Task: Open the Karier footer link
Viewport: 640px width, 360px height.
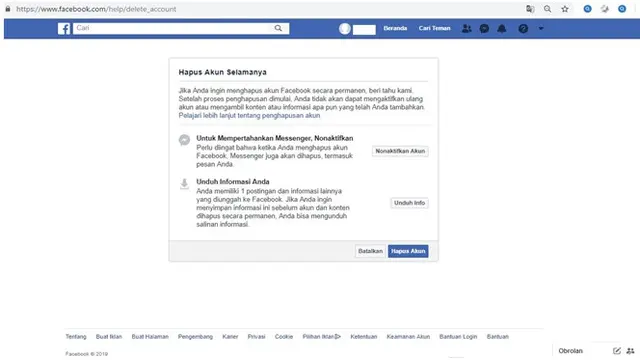Action: [x=230, y=337]
